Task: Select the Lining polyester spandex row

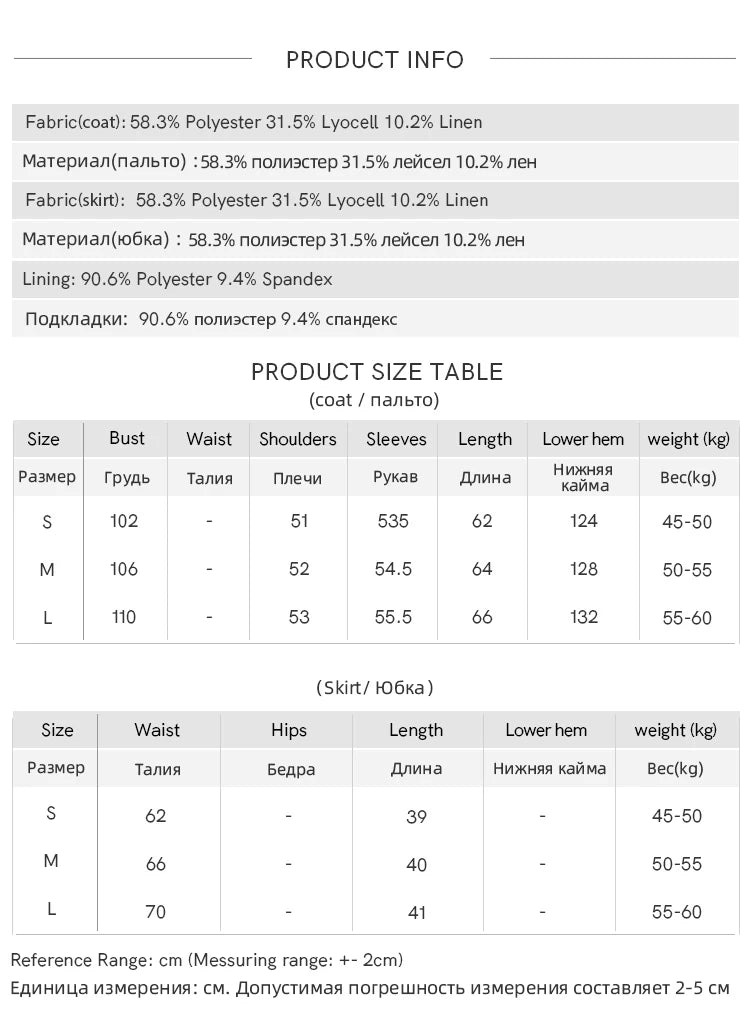Action: click(375, 279)
